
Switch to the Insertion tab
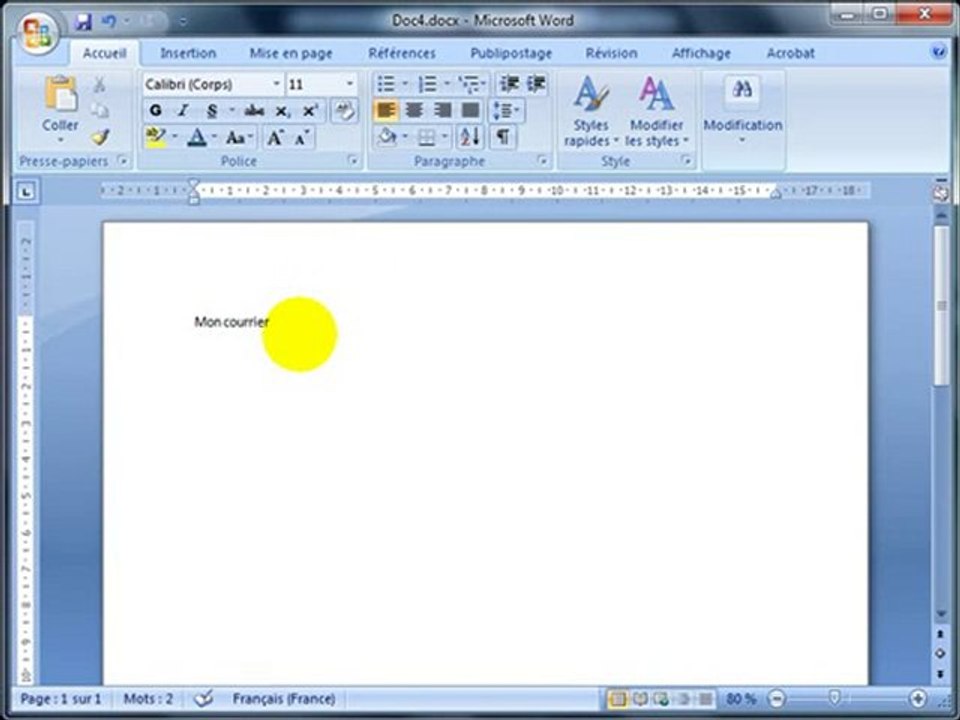(188, 53)
